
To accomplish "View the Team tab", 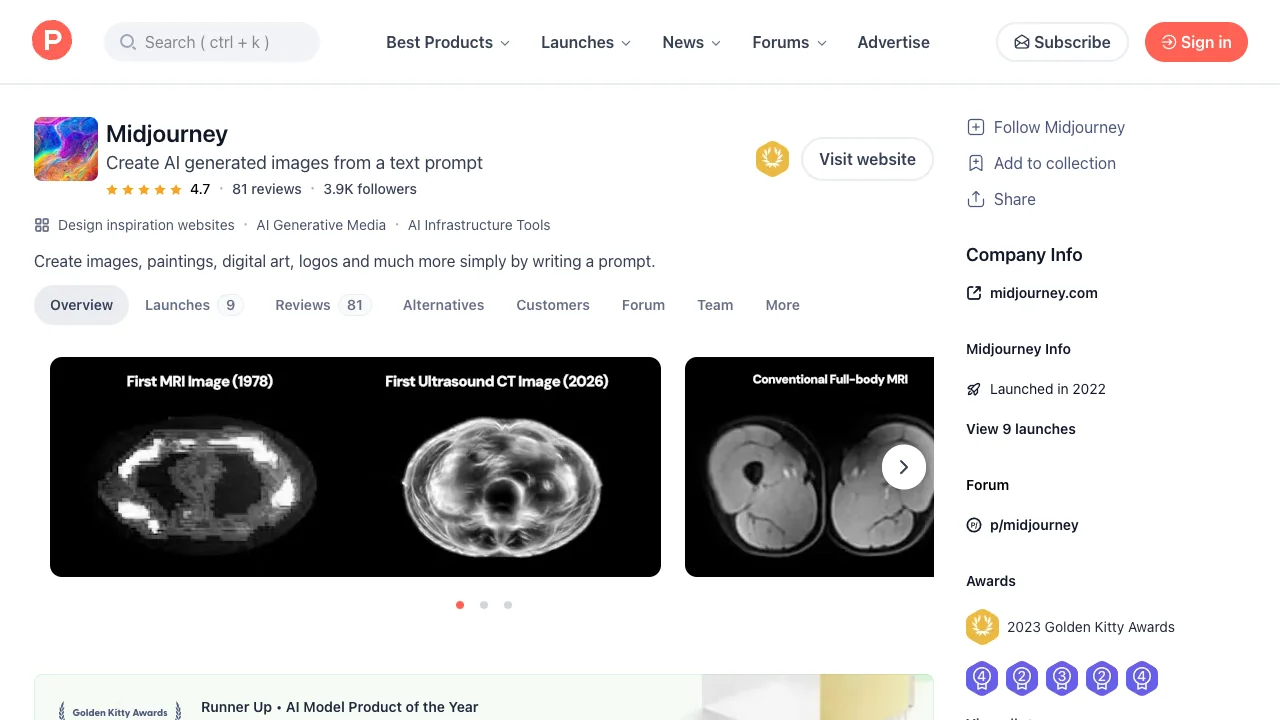I will 715,305.
